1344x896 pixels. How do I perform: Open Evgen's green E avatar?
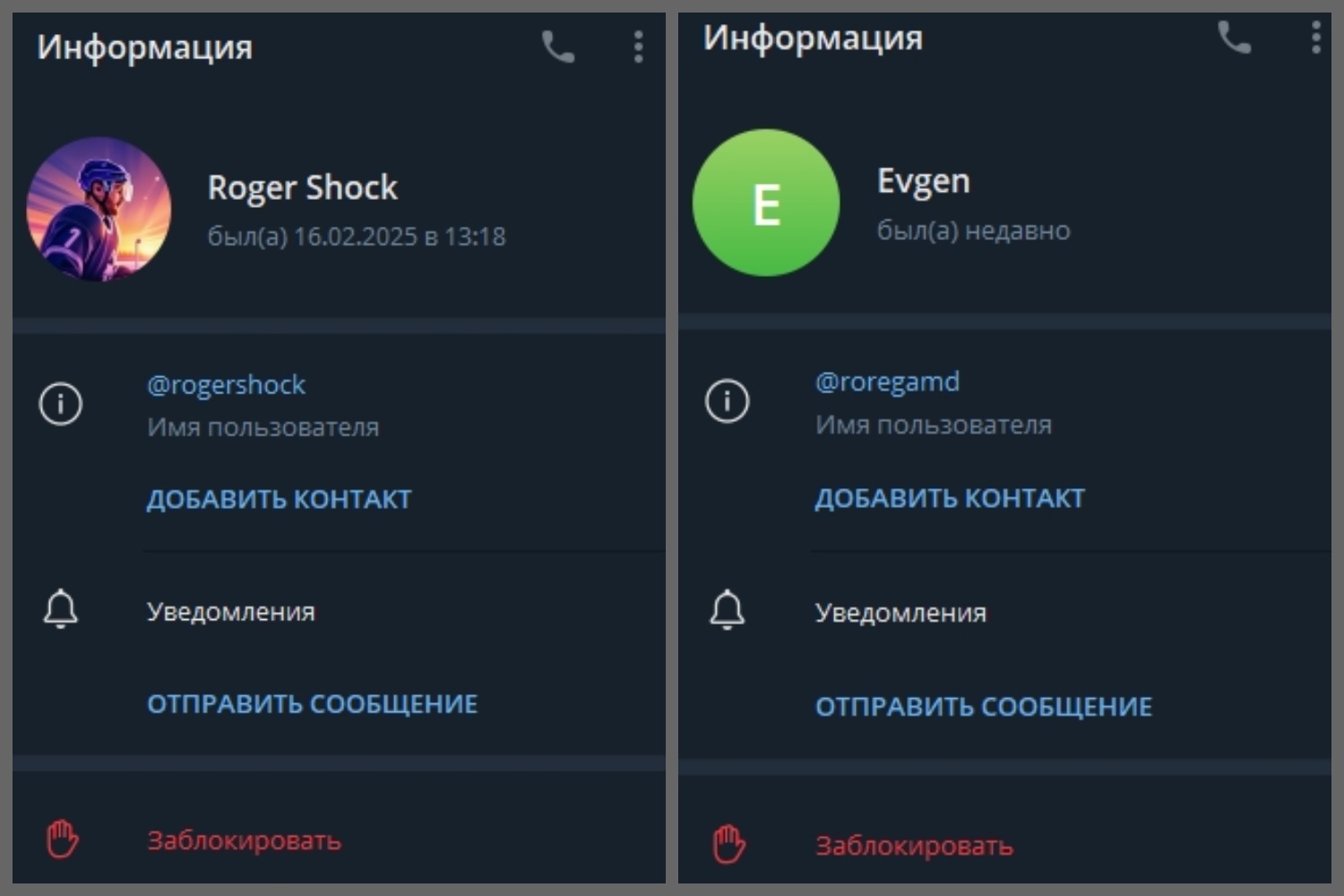pyautogui.click(x=766, y=202)
